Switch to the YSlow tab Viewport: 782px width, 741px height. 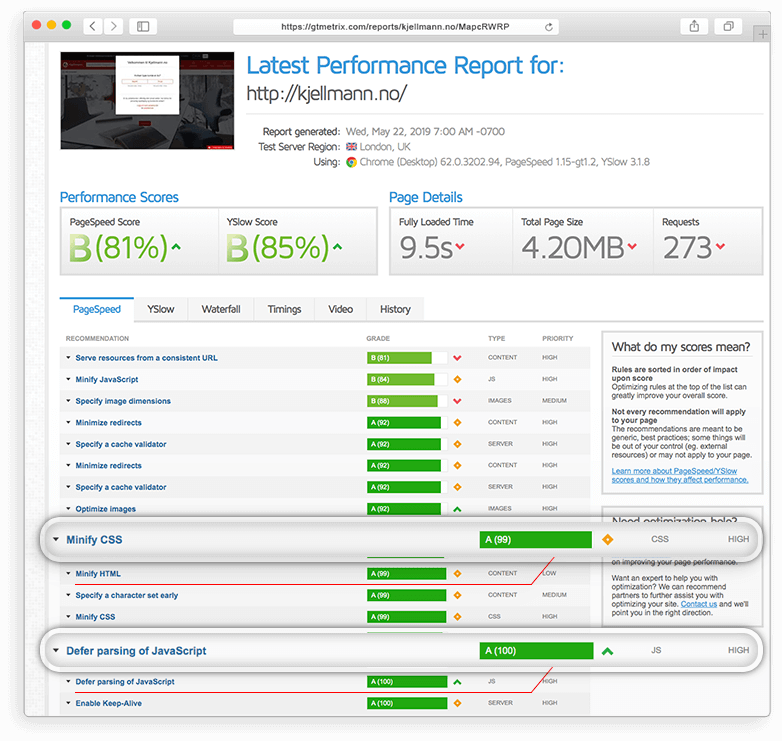(161, 310)
